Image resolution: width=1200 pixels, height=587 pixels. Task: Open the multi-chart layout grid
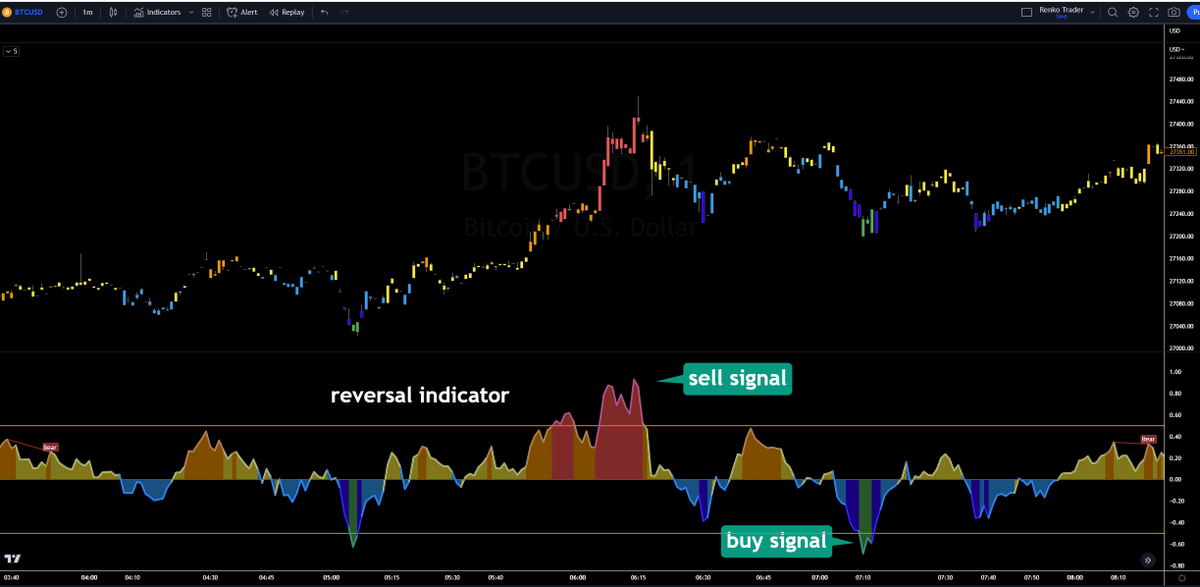point(206,12)
